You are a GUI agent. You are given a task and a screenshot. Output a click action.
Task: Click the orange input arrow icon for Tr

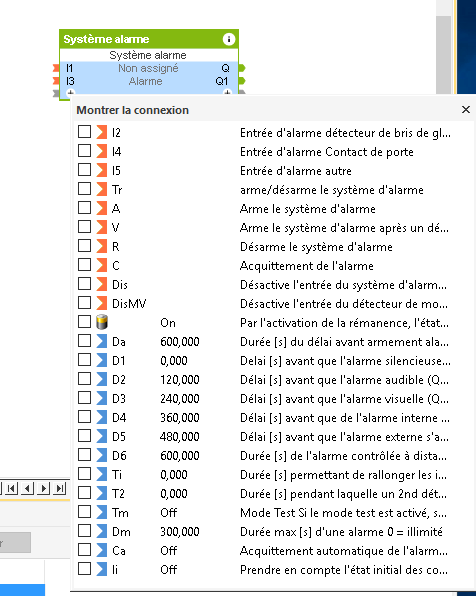[x=102, y=189]
